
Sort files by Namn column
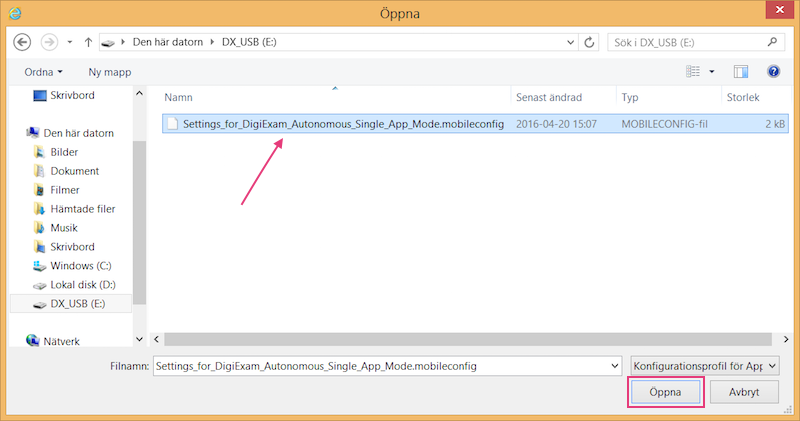[179, 97]
